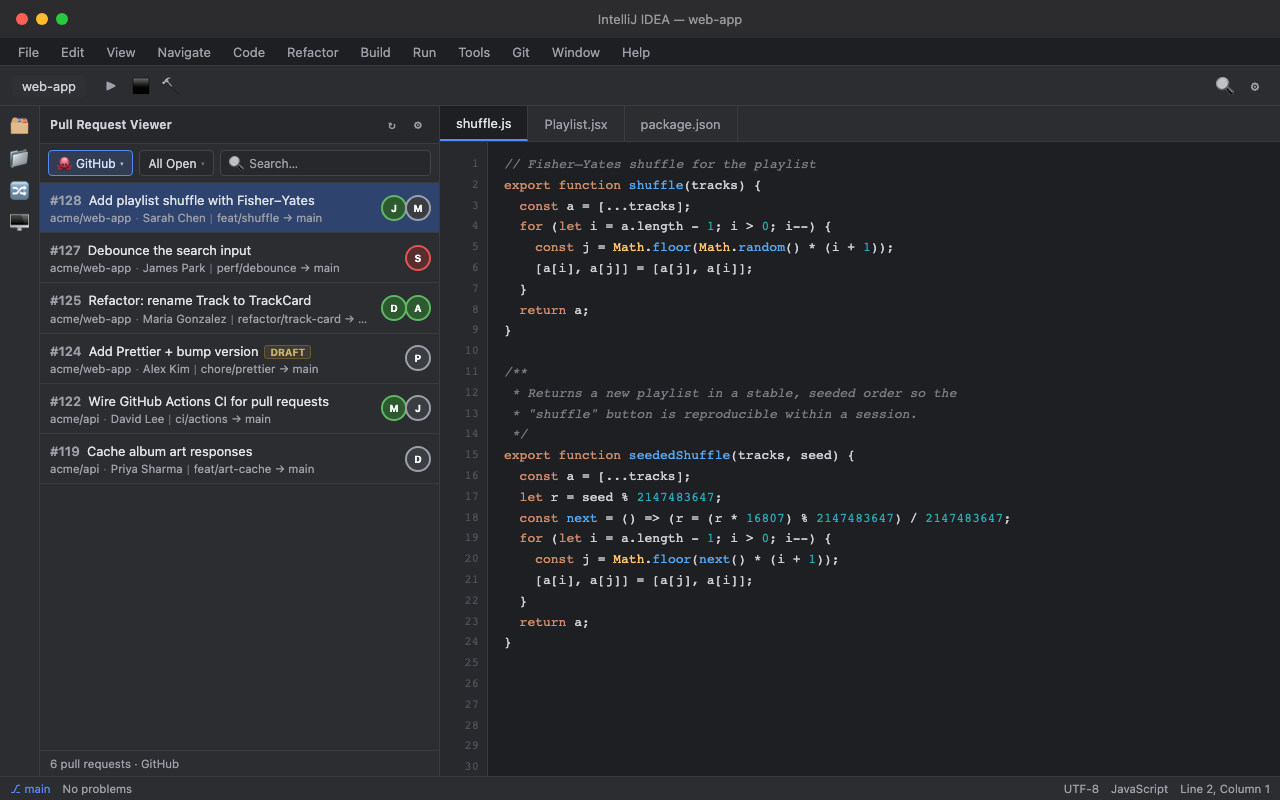The image size is (1280, 800).
Task: Open the Run menu
Action: 425,52
